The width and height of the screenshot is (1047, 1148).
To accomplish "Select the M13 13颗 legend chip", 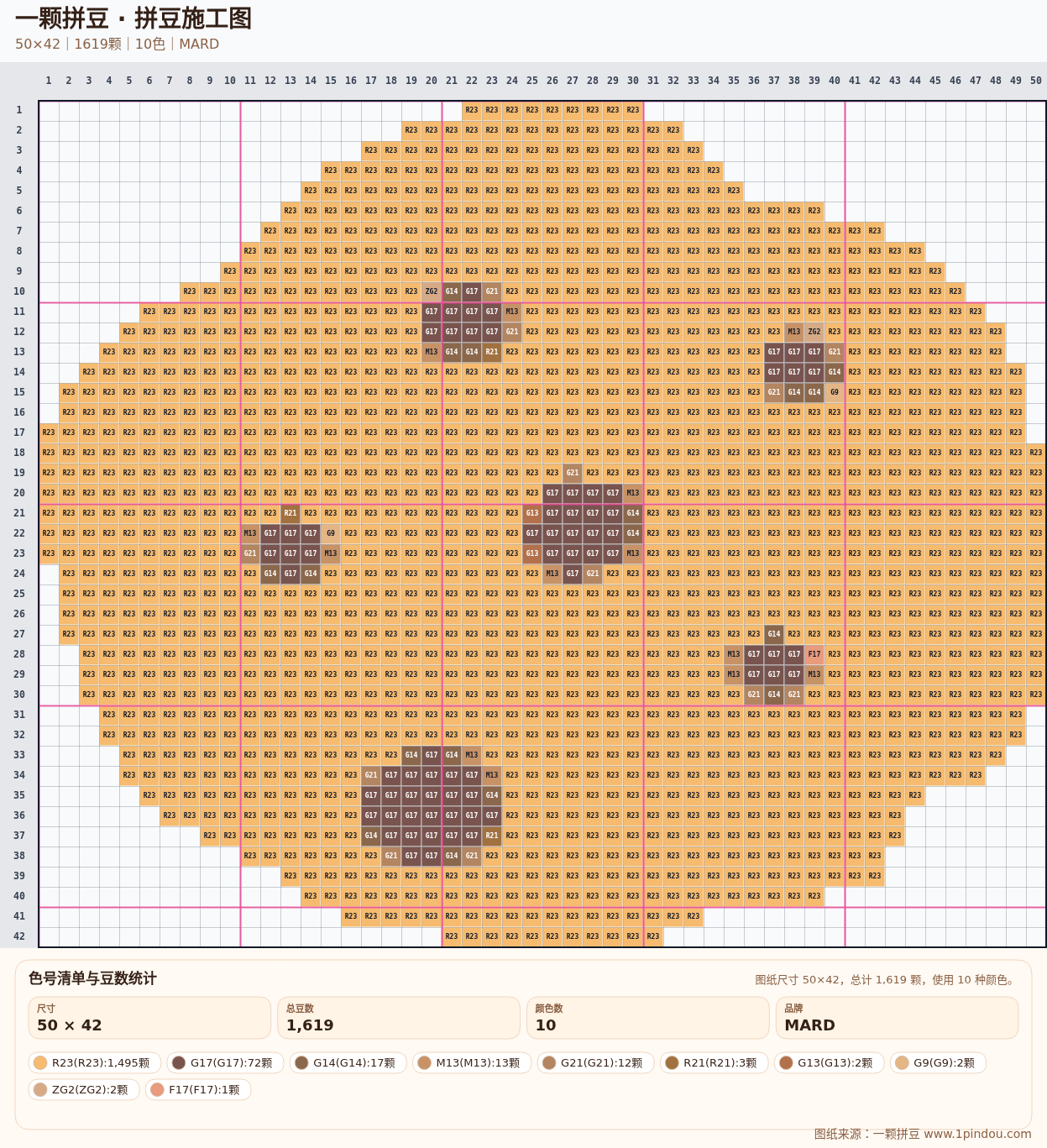I will tap(472, 1062).
